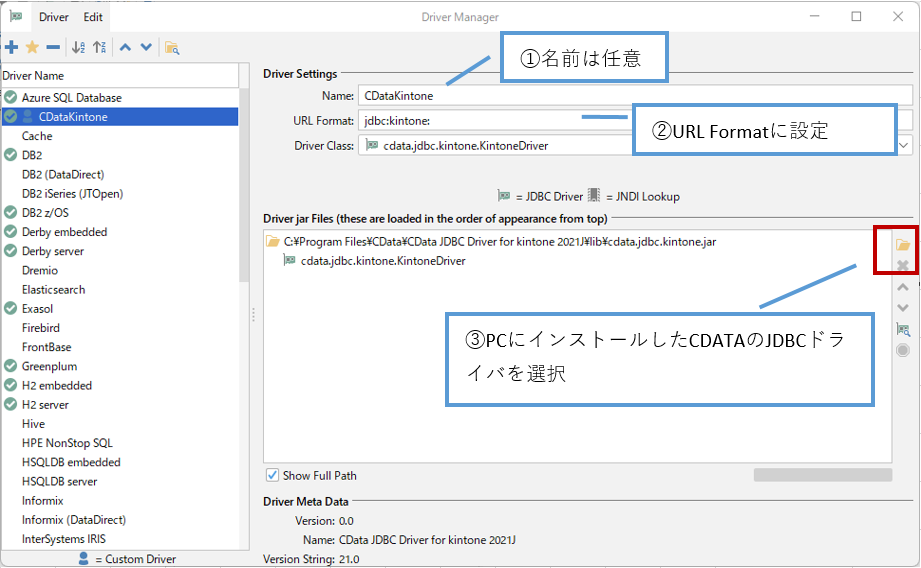Image resolution: width=921 pixels, height=568 pixels.
Task: Click green check icon beside H2 server
Action: coord(11,404)
